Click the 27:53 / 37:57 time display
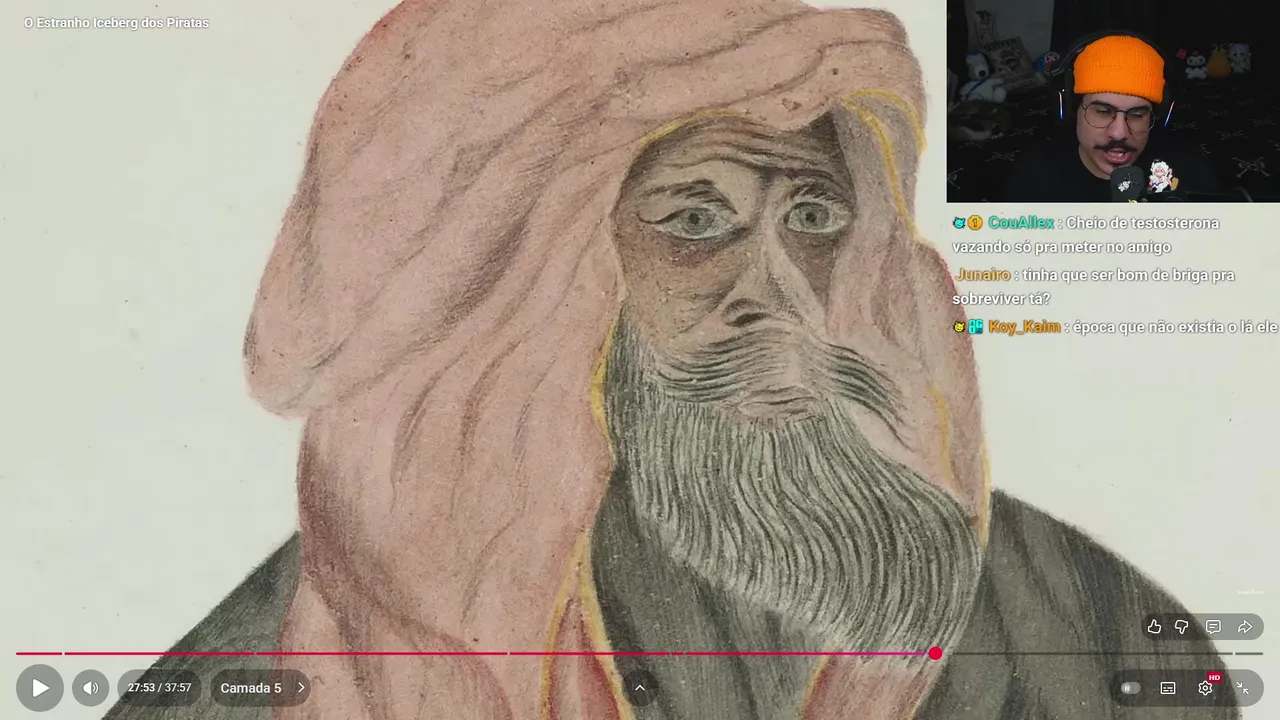 159,688
